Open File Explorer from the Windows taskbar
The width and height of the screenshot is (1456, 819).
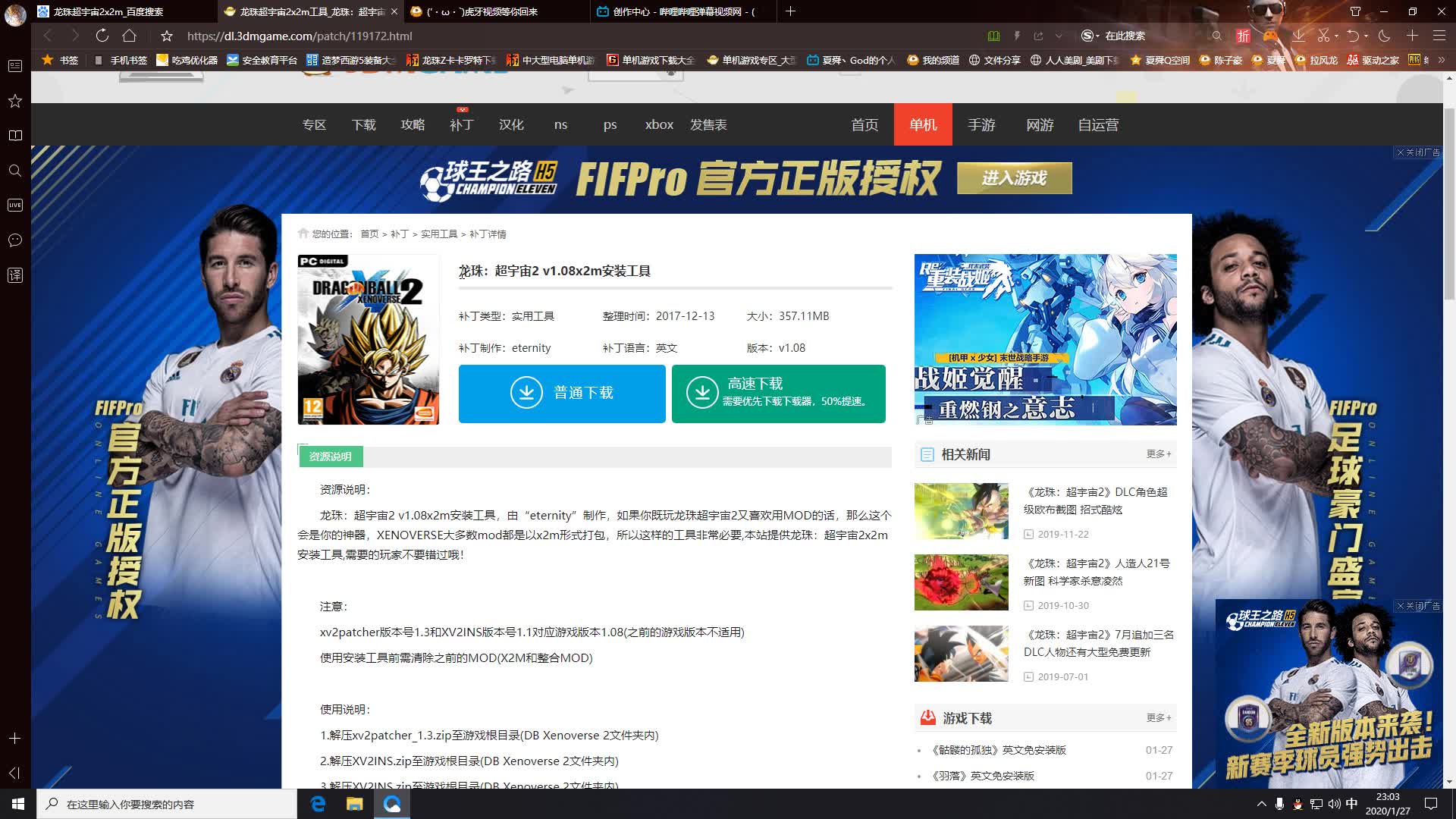pyautogui.click(x=355, y=805)
